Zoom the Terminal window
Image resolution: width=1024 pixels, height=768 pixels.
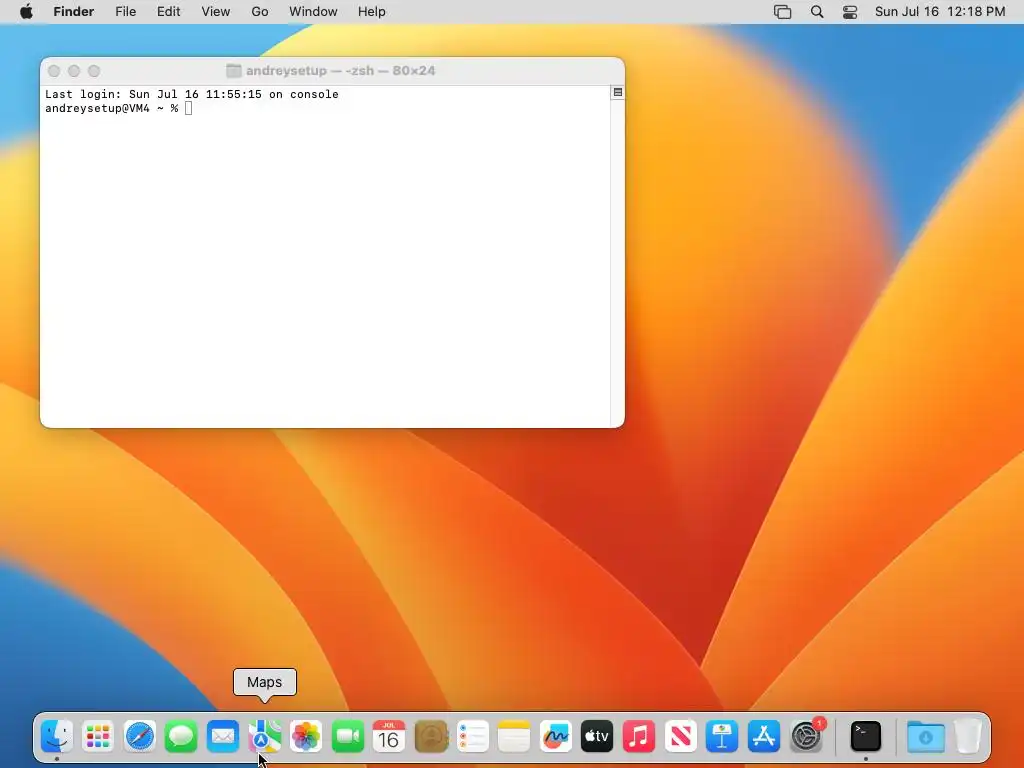tap(94, 71)
